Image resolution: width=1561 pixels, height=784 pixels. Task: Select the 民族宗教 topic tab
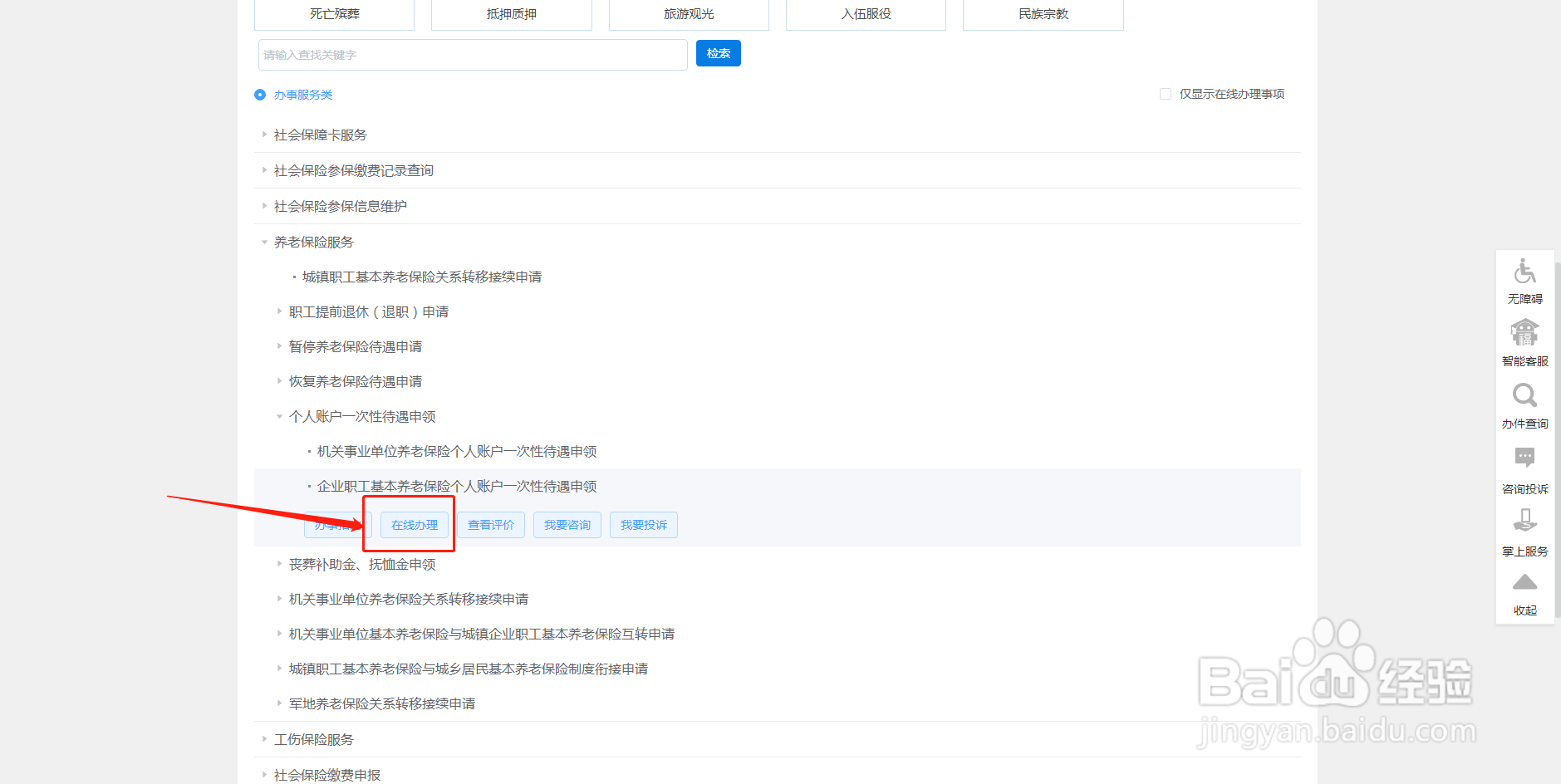(x=1043, y=14)
